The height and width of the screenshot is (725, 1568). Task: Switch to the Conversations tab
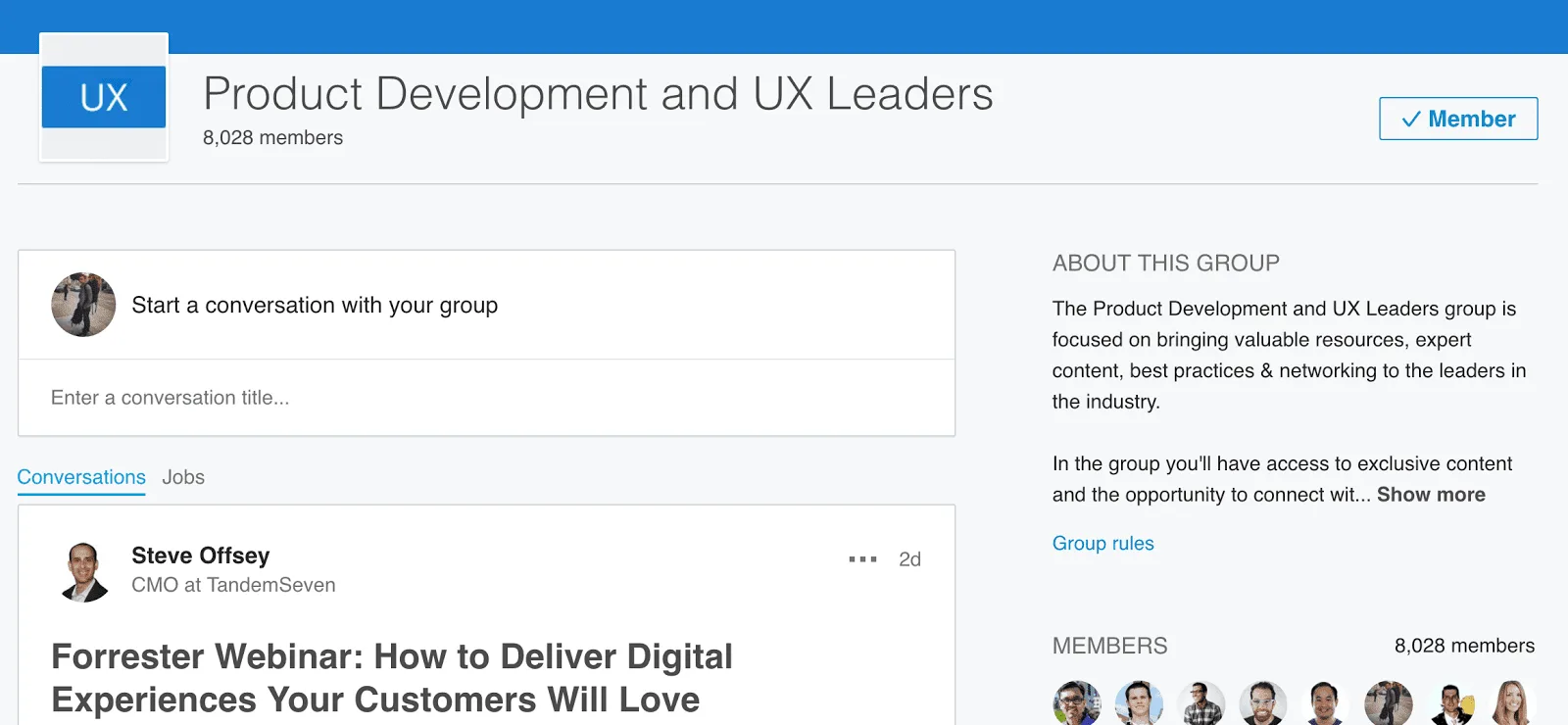[x=81, y=477]
